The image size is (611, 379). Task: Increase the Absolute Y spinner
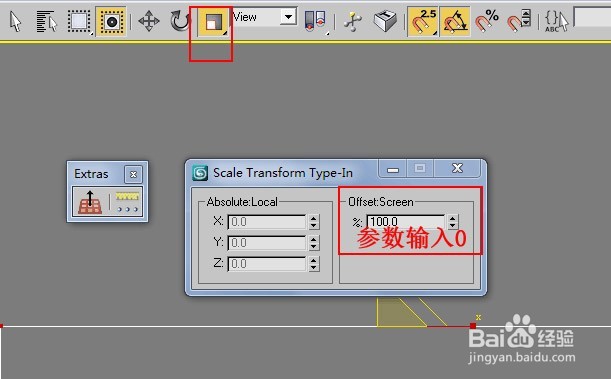(313, 240)
